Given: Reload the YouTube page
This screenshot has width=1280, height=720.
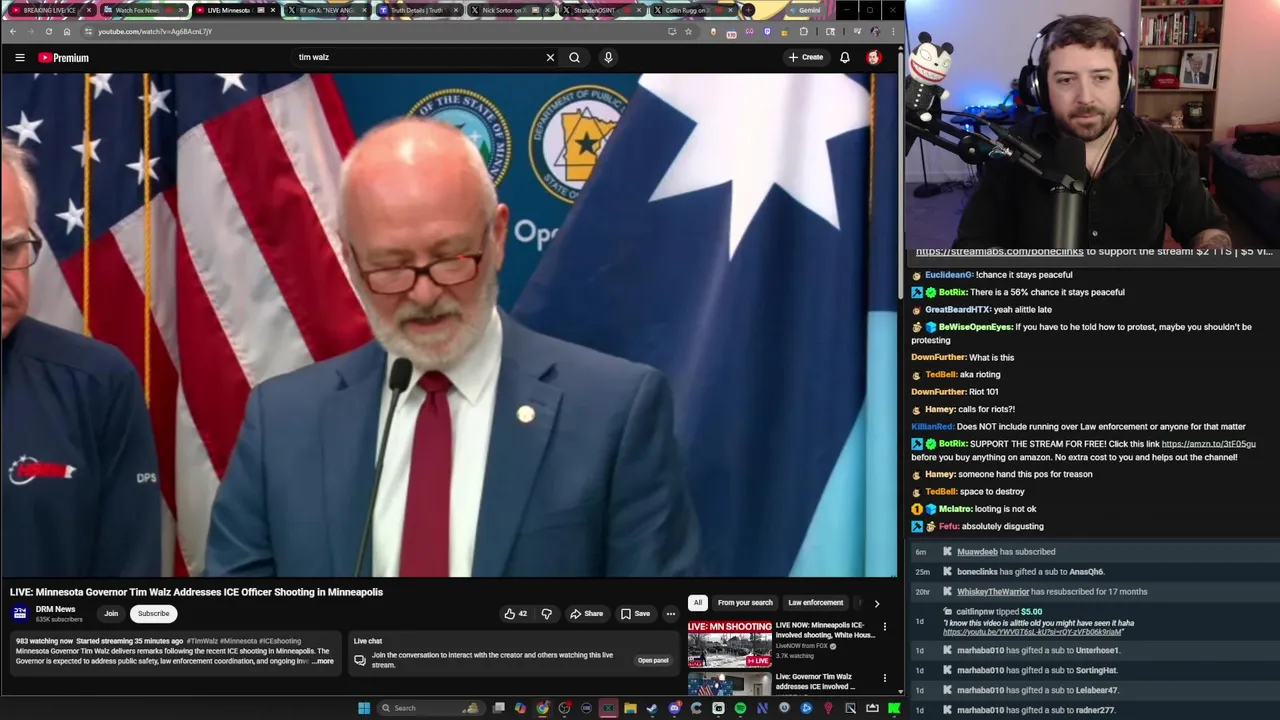Looking at the screenshot, I should click(48, 31).
